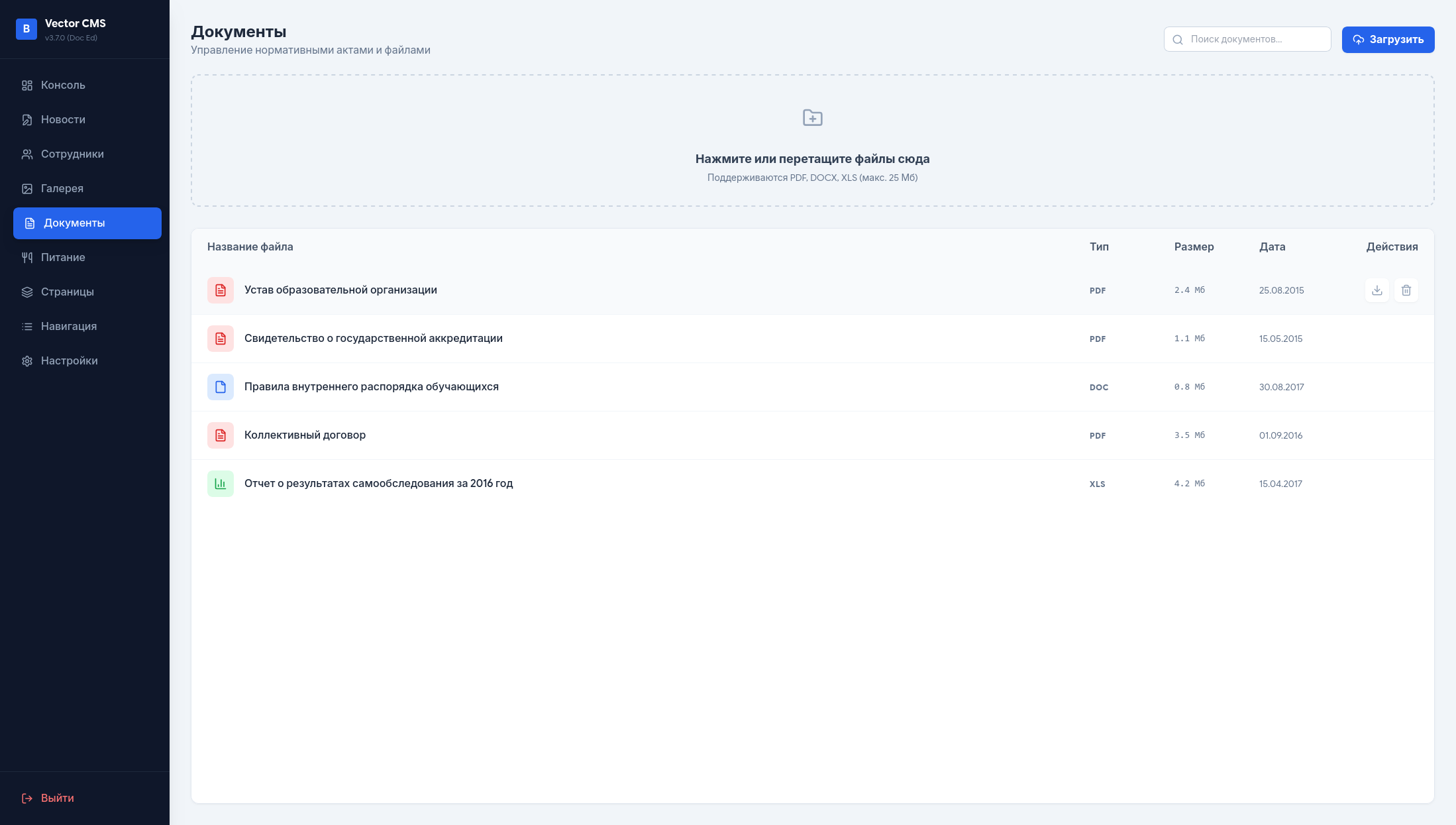Click the PDF icon of Устав документ
Image resolution: width=1456 pixels, height=825 pixels.
[x=220, y=290]
